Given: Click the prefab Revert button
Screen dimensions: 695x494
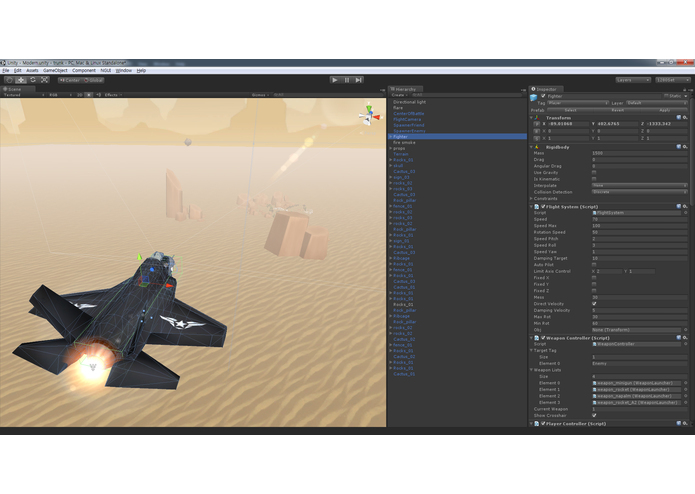Looking at the screenshot, I should 618,110.
